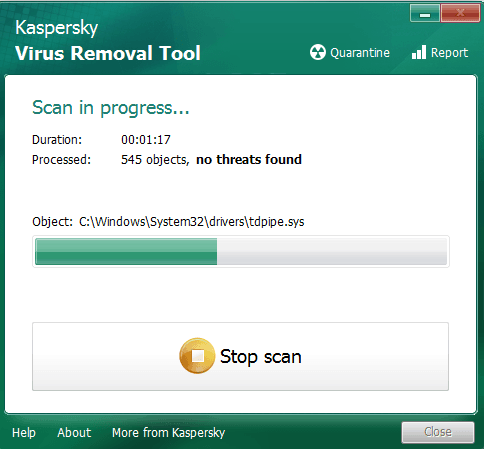Select the duration value 00:01:17
This screenshot has width=484, height=449.
[x=146, y=140]
